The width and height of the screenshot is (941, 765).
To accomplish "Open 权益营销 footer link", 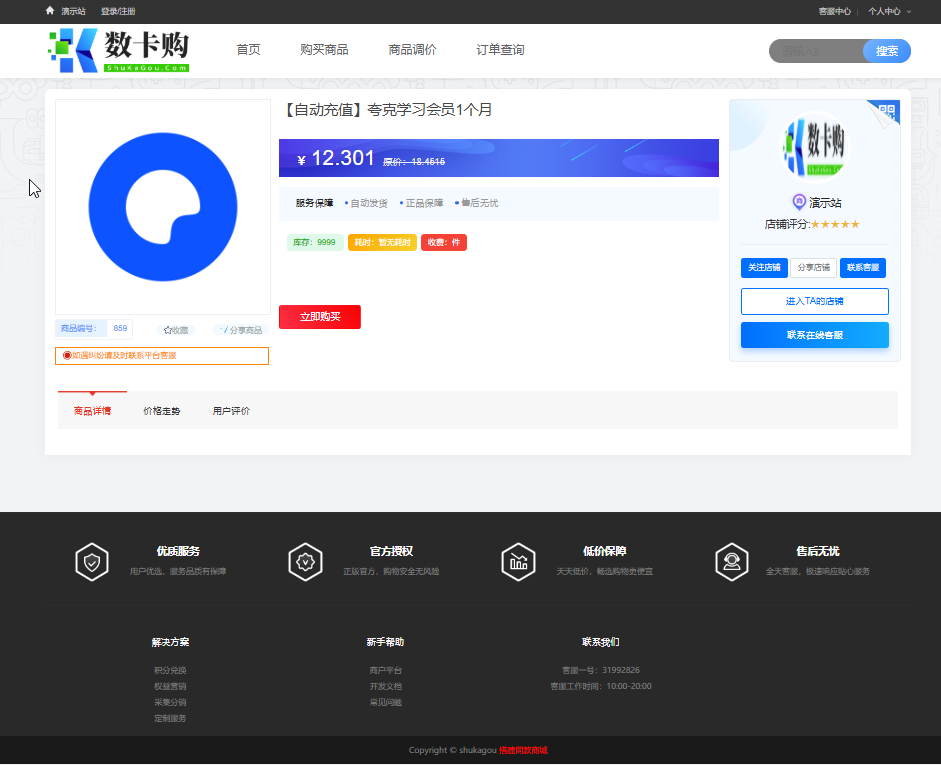I will [x=170, y=686].
